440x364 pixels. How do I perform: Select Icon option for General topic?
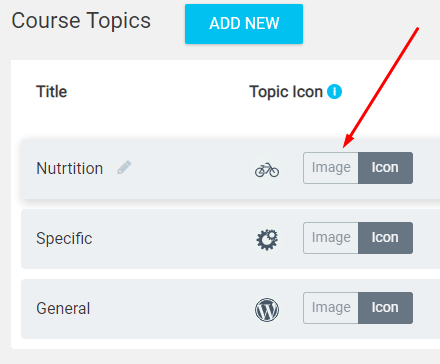[x=385, y=308]
